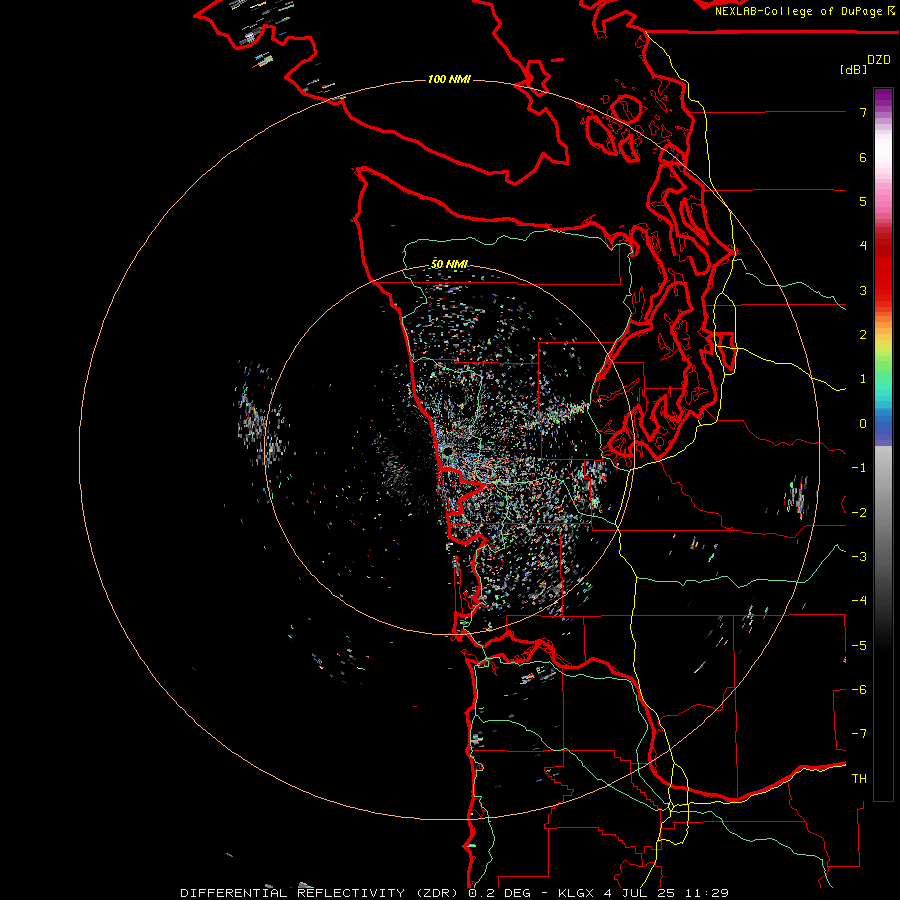900x900 pixels.
Task: Click the 2 value on the scale
Action: click(x=863, y=335)
